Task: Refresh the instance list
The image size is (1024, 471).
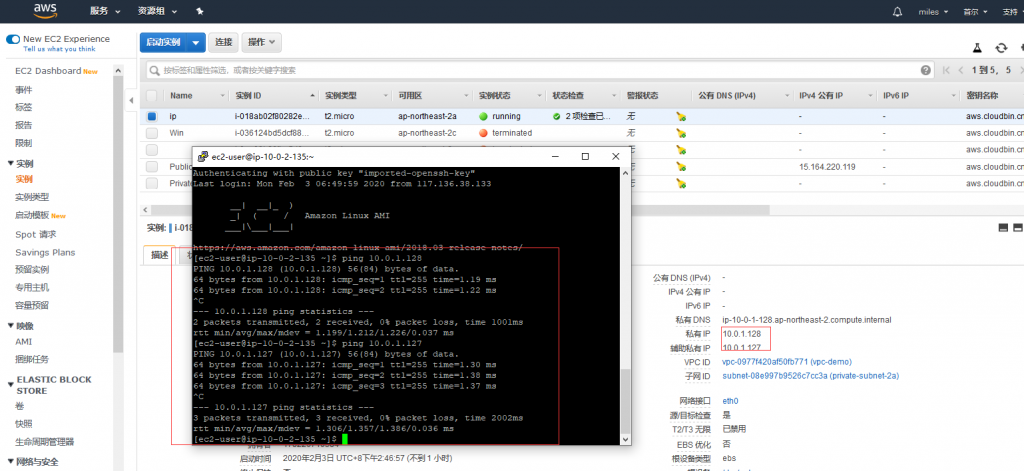Action: (x=1001, y=47)
